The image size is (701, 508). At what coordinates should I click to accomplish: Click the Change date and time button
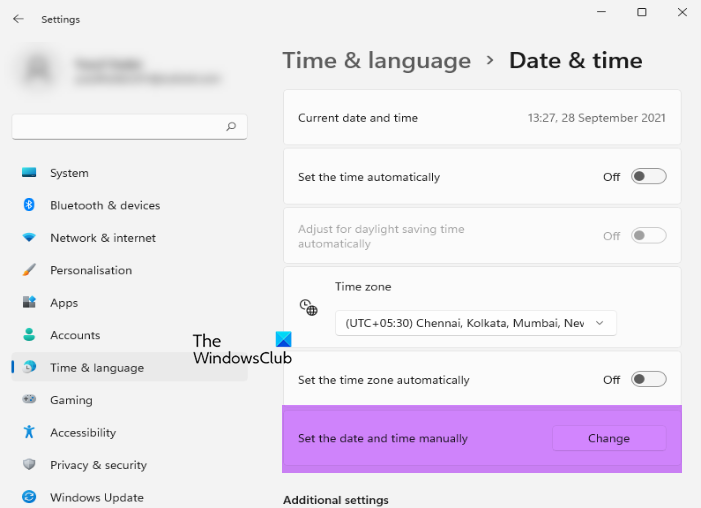(x=608, y=438)
